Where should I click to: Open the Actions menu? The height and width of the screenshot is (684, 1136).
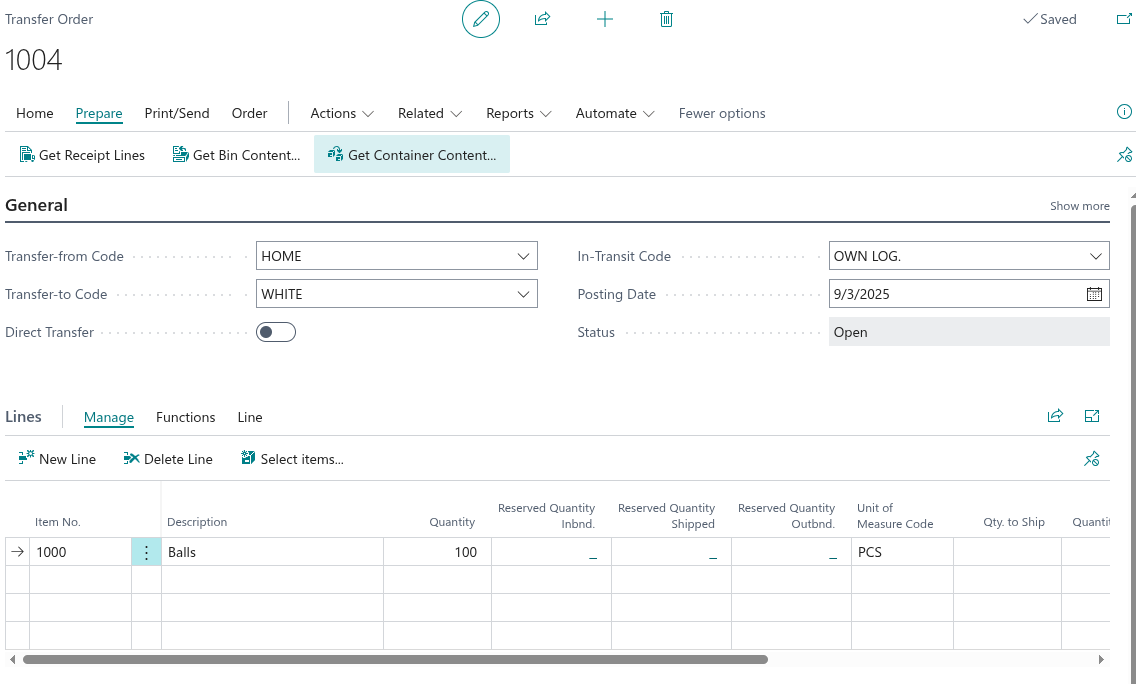pyautogui.click(x=342, y=113)
